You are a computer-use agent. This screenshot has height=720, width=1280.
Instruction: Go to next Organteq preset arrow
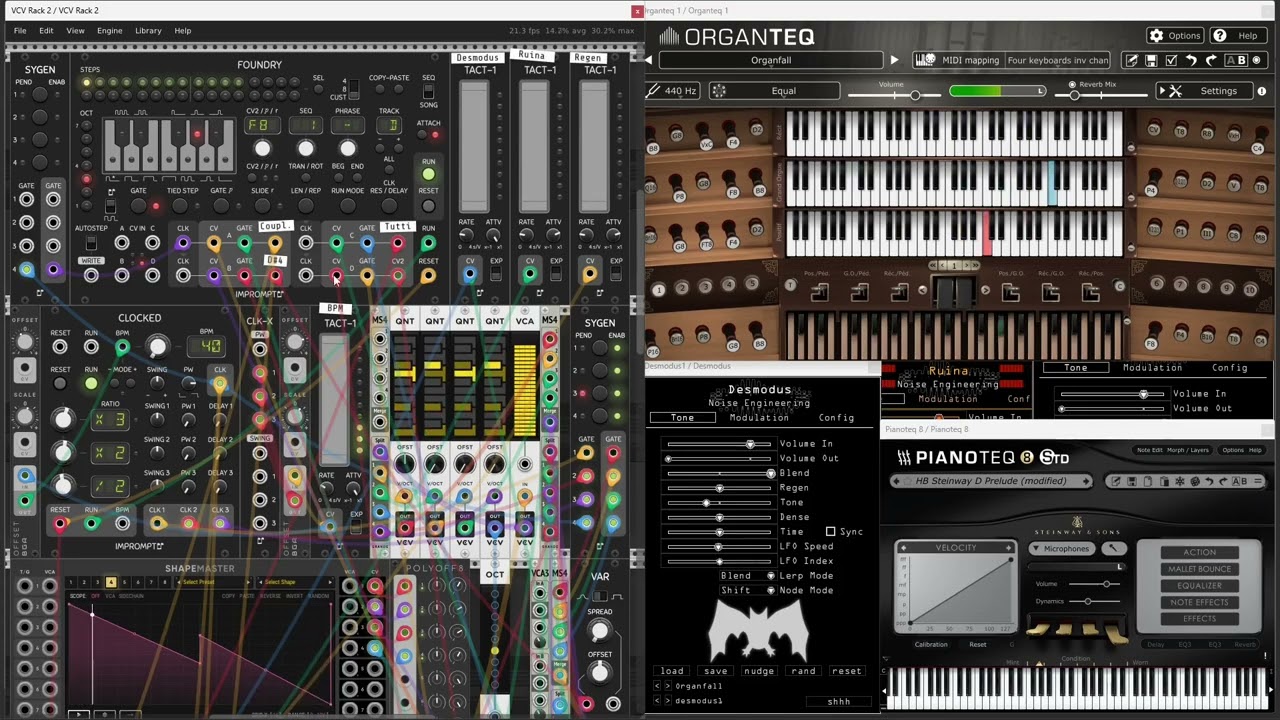(x=894, y=60)
